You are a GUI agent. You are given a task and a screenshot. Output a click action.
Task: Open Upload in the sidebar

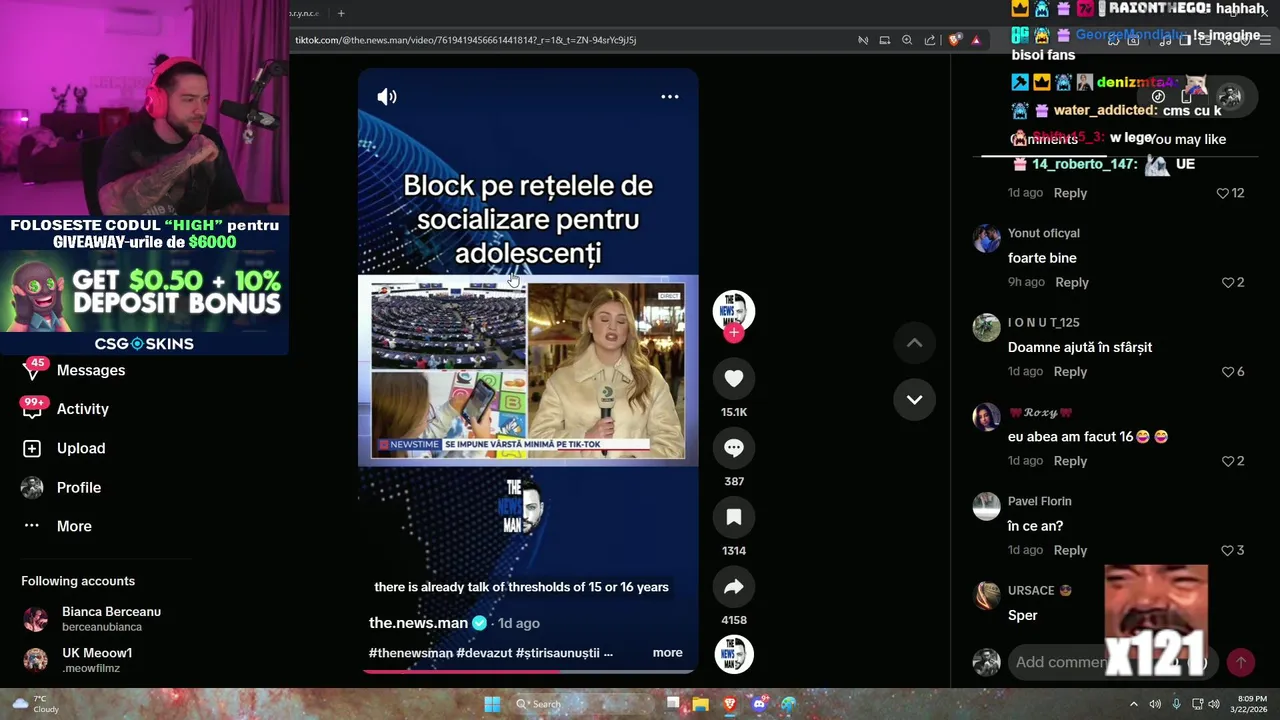click(81, 448)
